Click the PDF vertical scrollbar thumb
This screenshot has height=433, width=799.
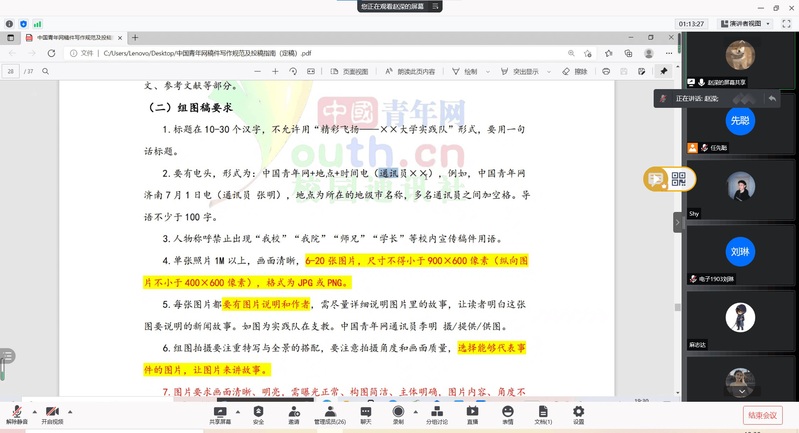point(677,307)
